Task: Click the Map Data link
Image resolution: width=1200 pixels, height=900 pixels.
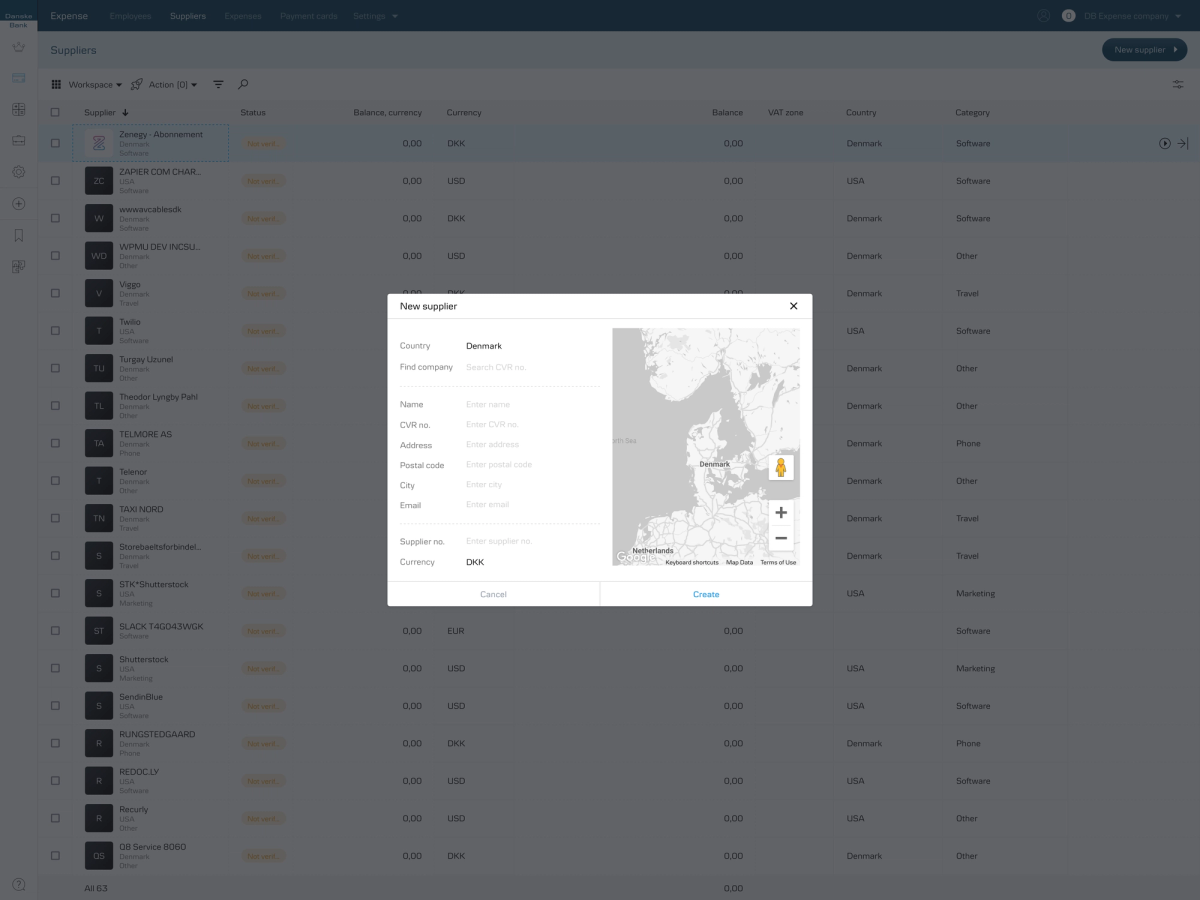Action: pos(739,563)
